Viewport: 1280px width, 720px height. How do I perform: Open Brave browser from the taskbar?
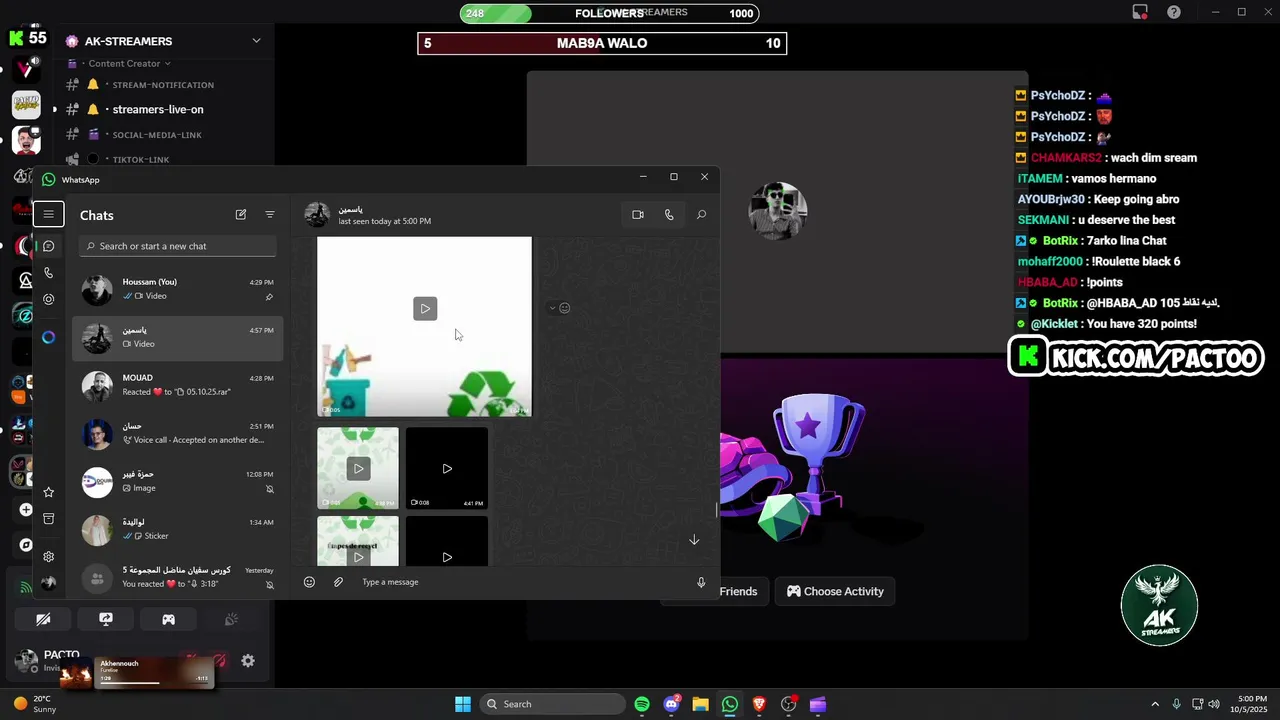pos(759,704)
